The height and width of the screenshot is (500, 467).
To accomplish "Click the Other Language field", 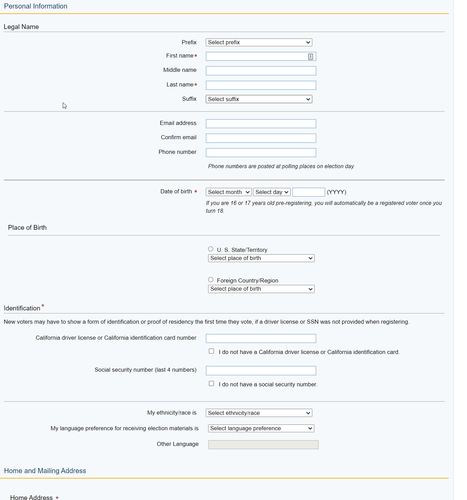I will [263, 444].
